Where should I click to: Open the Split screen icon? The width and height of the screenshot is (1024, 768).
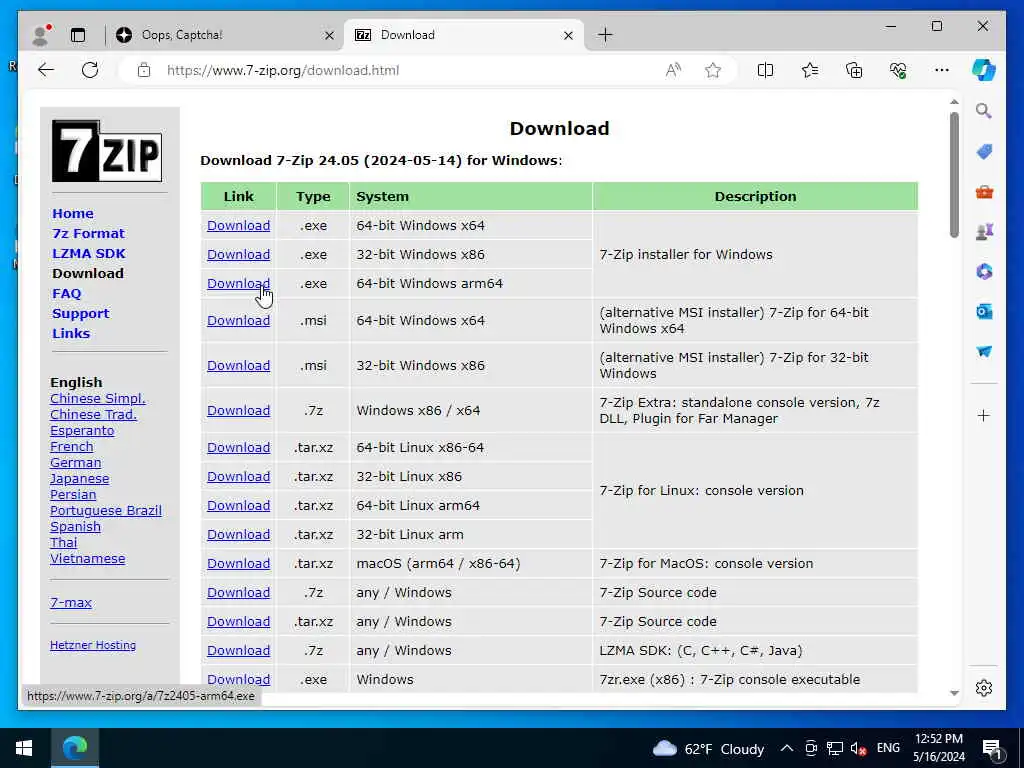click(x=765, y=70)
